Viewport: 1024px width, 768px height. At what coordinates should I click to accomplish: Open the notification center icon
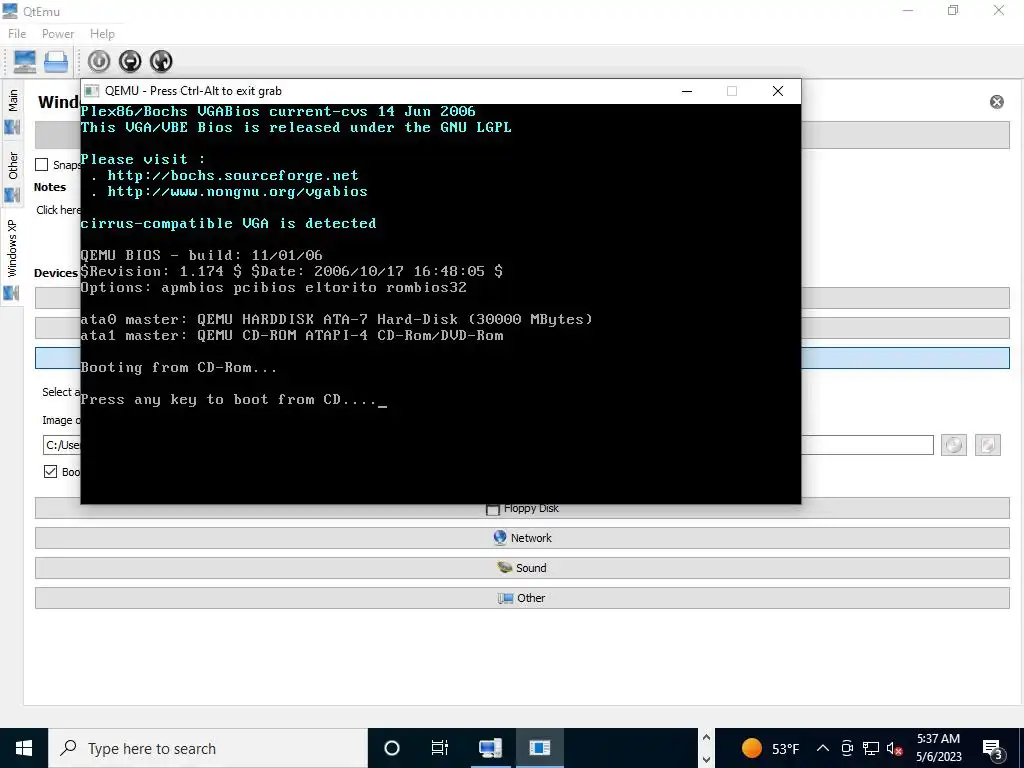pyautogui.click(x=993, y=749)
